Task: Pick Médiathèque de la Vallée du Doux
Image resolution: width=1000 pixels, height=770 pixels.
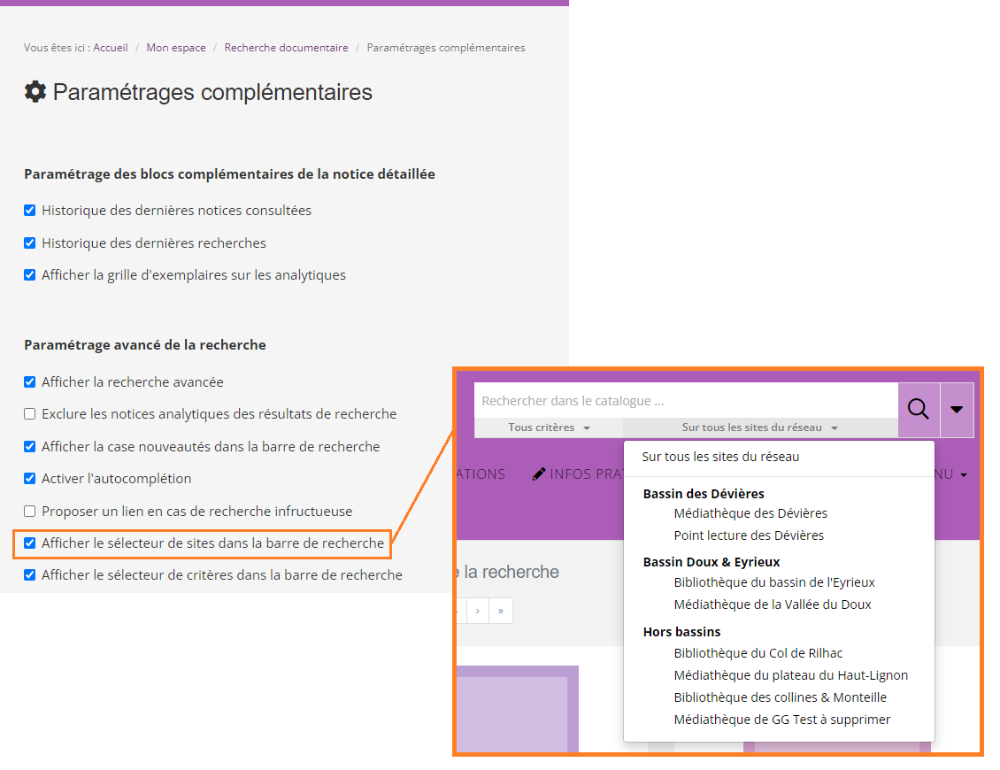Action: [x=772, y=604]
